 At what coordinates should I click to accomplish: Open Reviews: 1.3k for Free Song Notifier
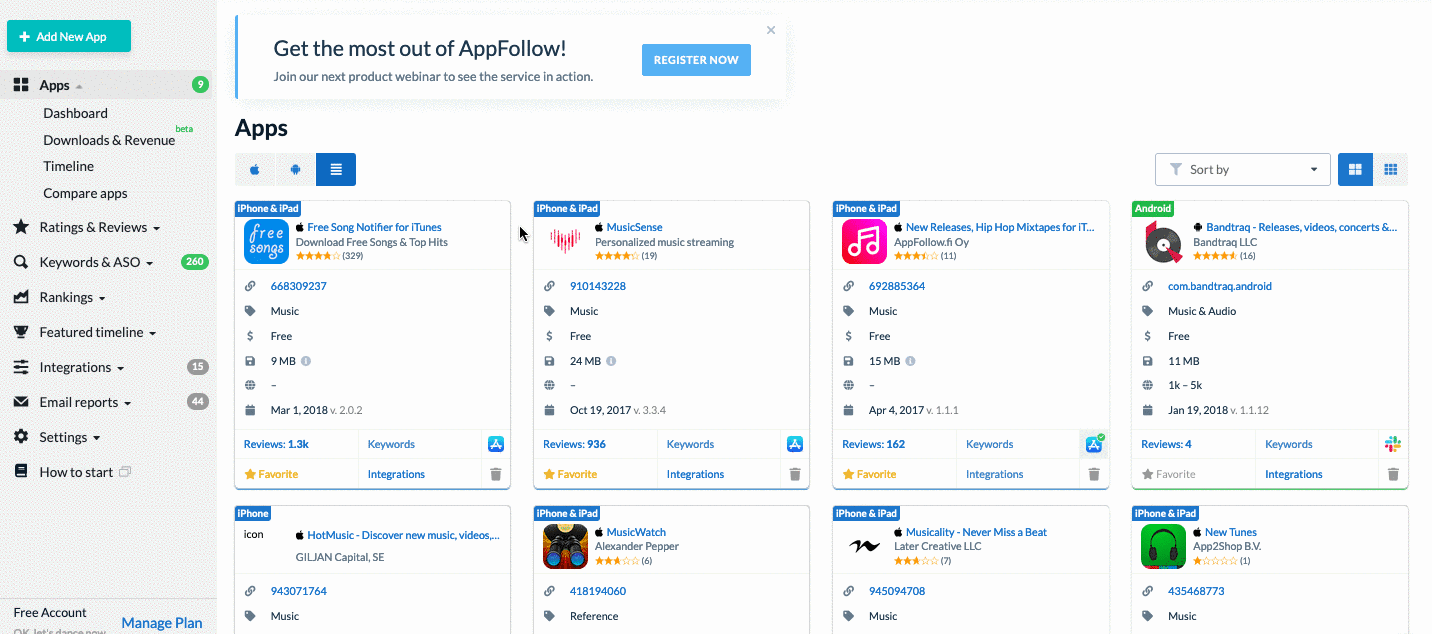click(276, 444)
